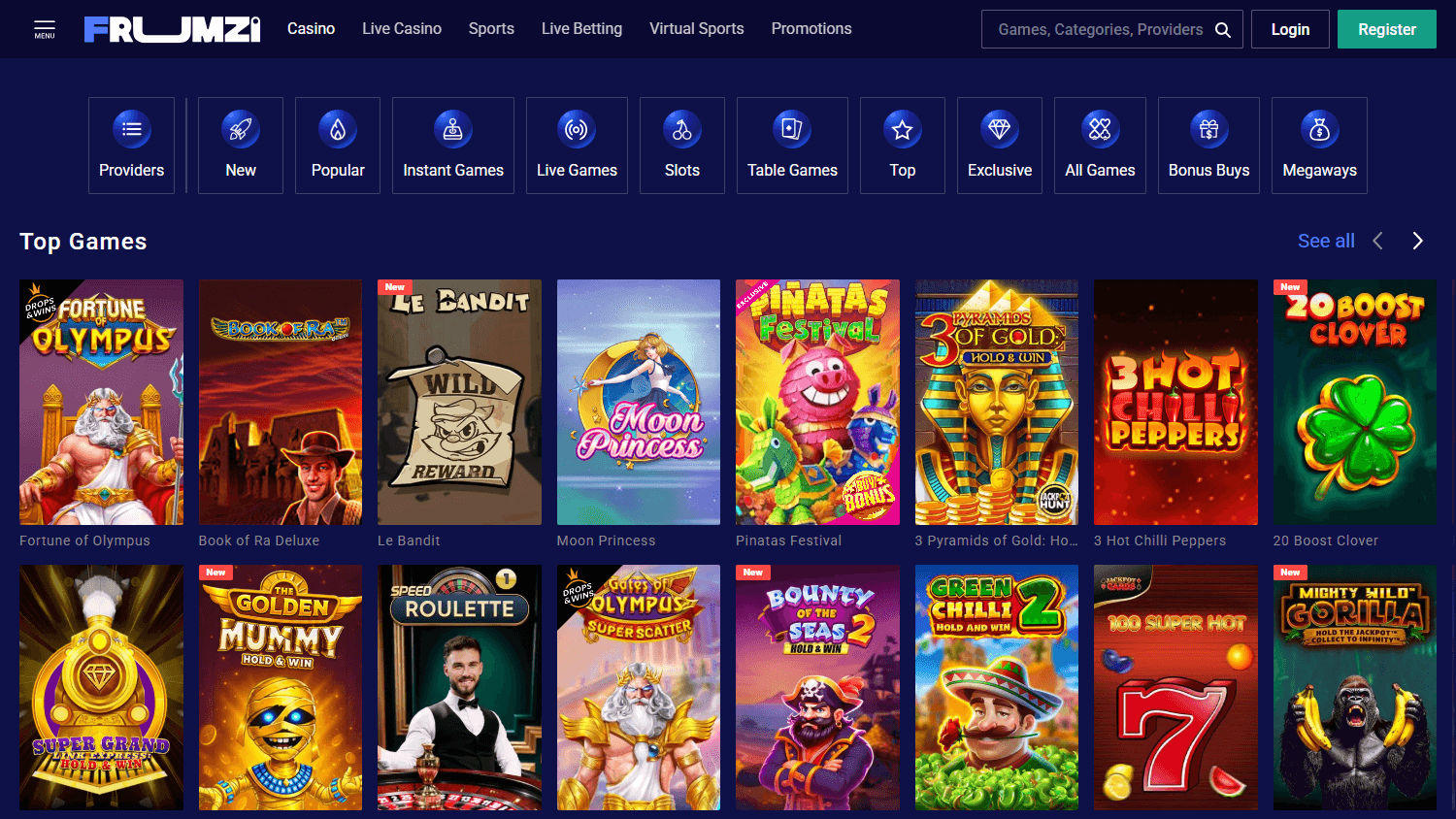Viewport: 1456px width, 819px height.
Task: Open the hamburger MENU in the top left
Action: point(44,28)
